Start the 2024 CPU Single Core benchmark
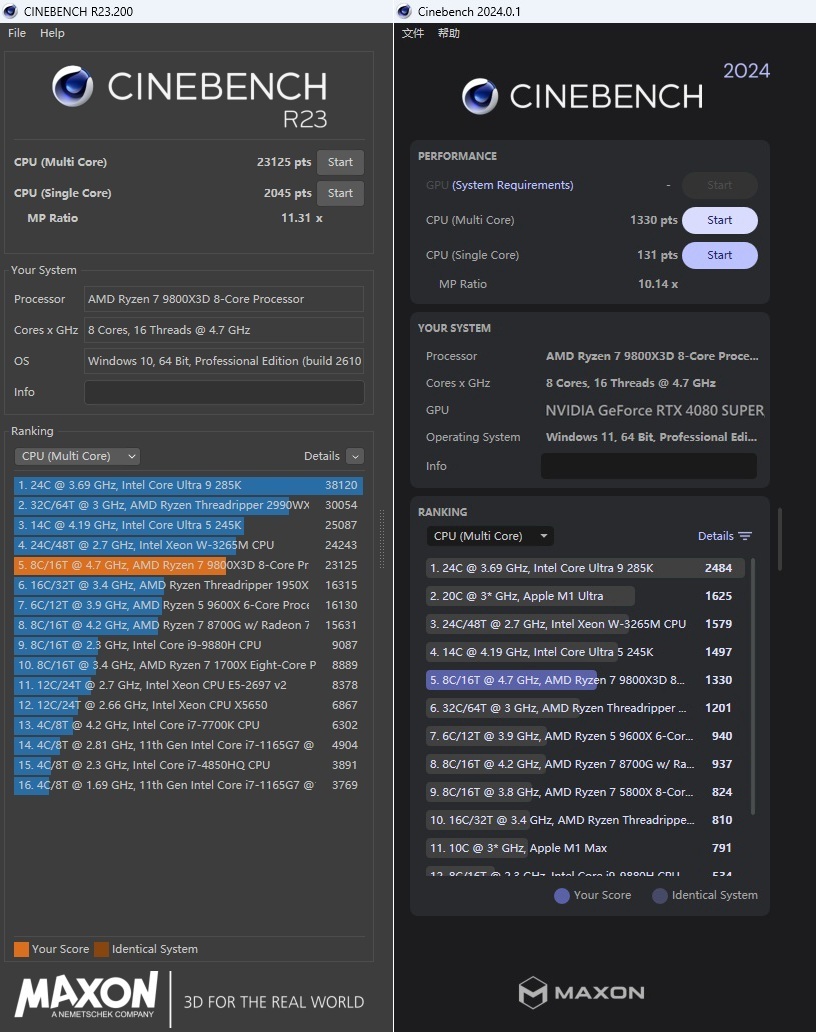 (x=719, y=255)
